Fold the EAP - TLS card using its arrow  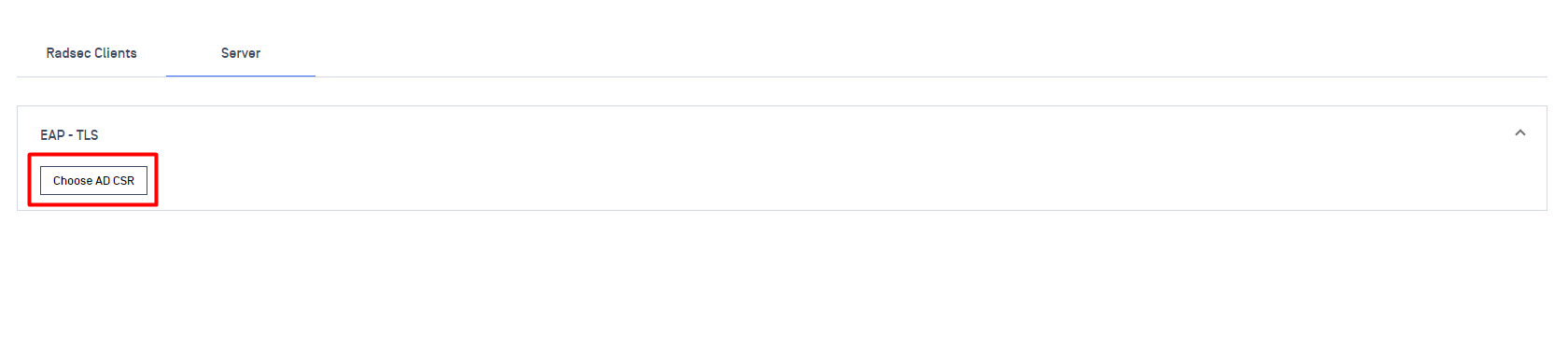pos(1519,133)
